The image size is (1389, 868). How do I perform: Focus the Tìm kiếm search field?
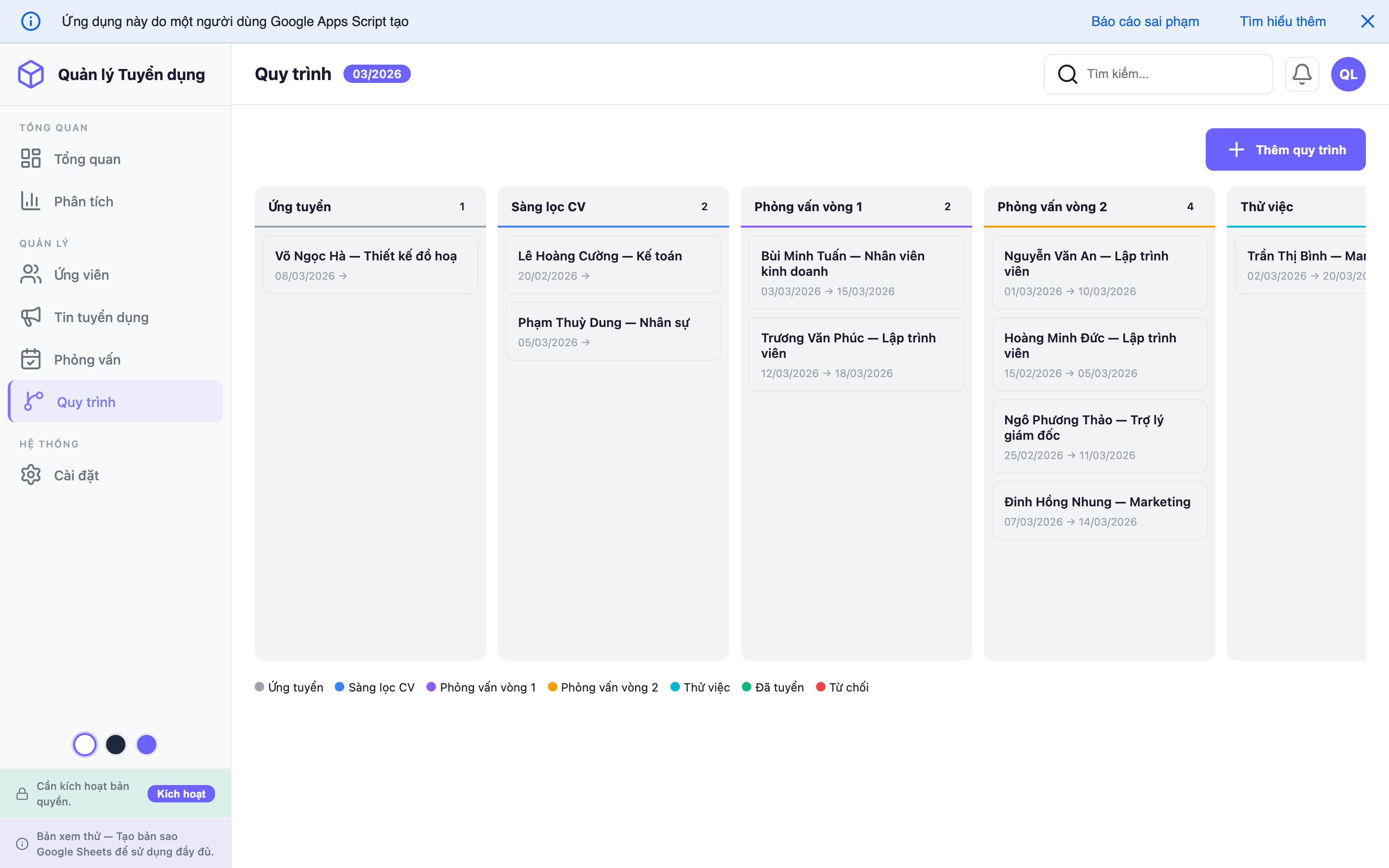pos(1171,74)
